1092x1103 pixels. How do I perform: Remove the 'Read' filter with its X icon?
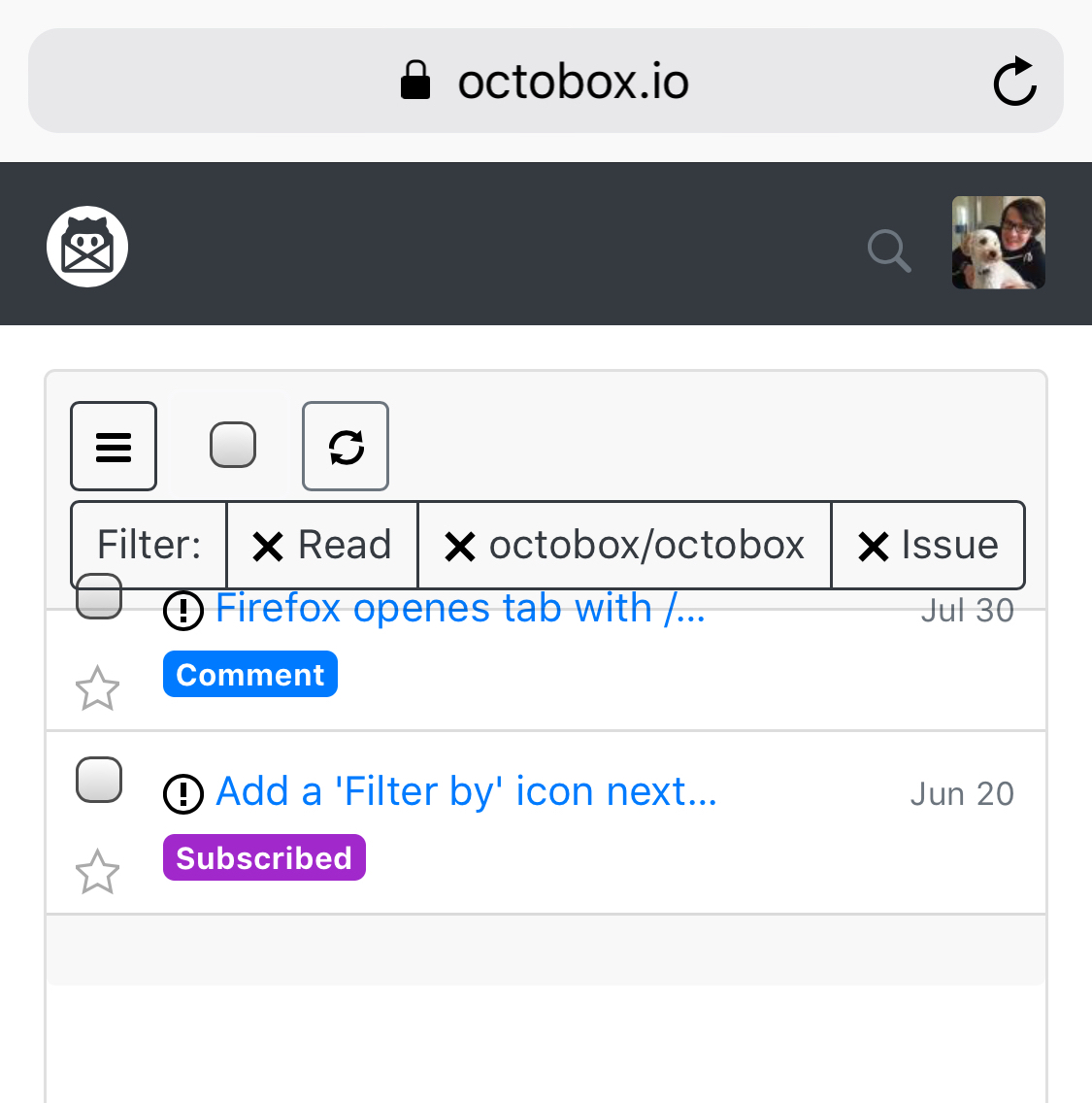(268, 545)
